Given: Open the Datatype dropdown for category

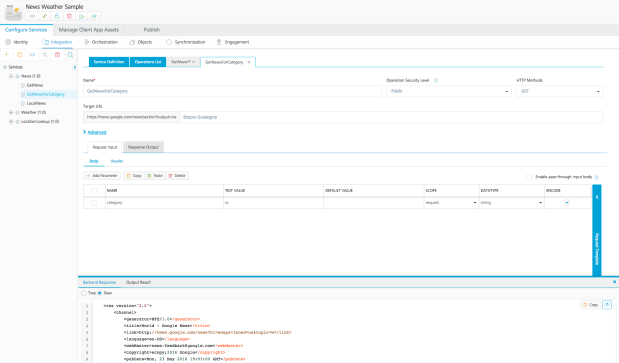Looking at the screenshot, I should tap(512, 202).
